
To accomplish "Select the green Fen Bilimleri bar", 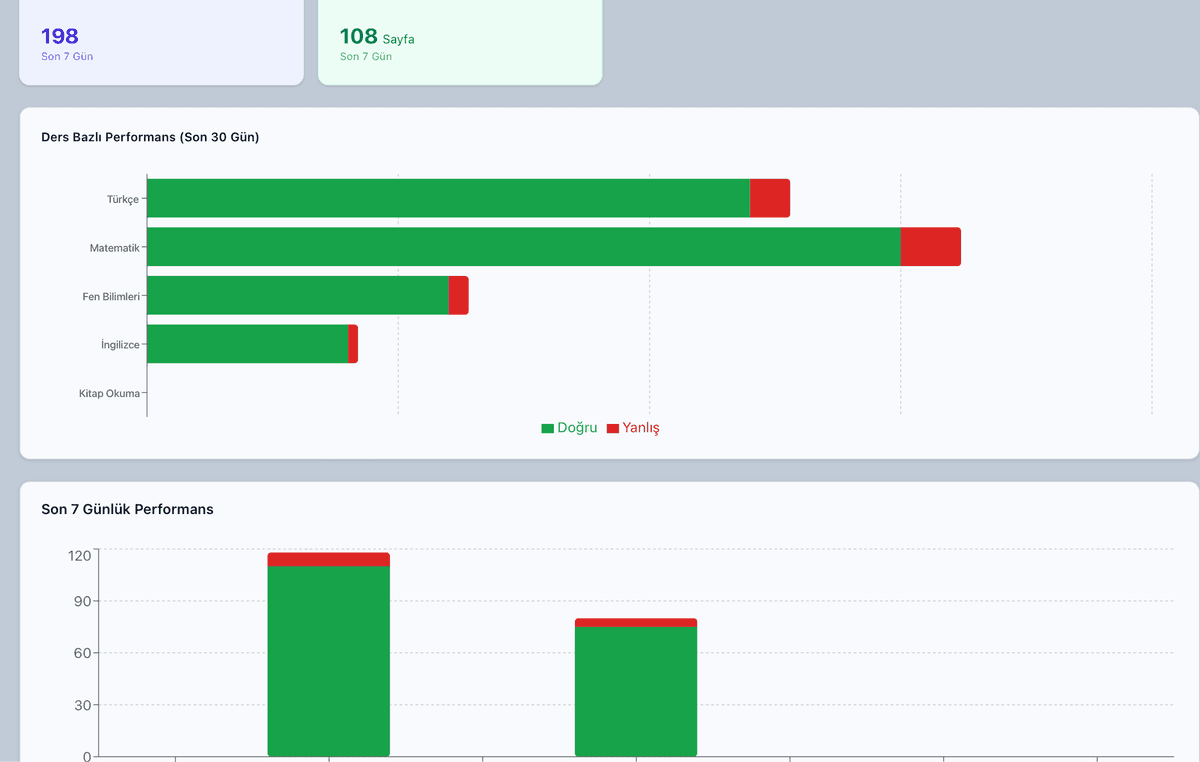I will (297, 296).
